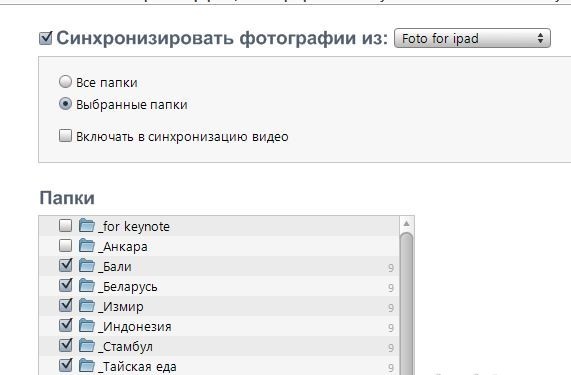
Task: Click the Папки section heading
Action: [x=67, y=198]
